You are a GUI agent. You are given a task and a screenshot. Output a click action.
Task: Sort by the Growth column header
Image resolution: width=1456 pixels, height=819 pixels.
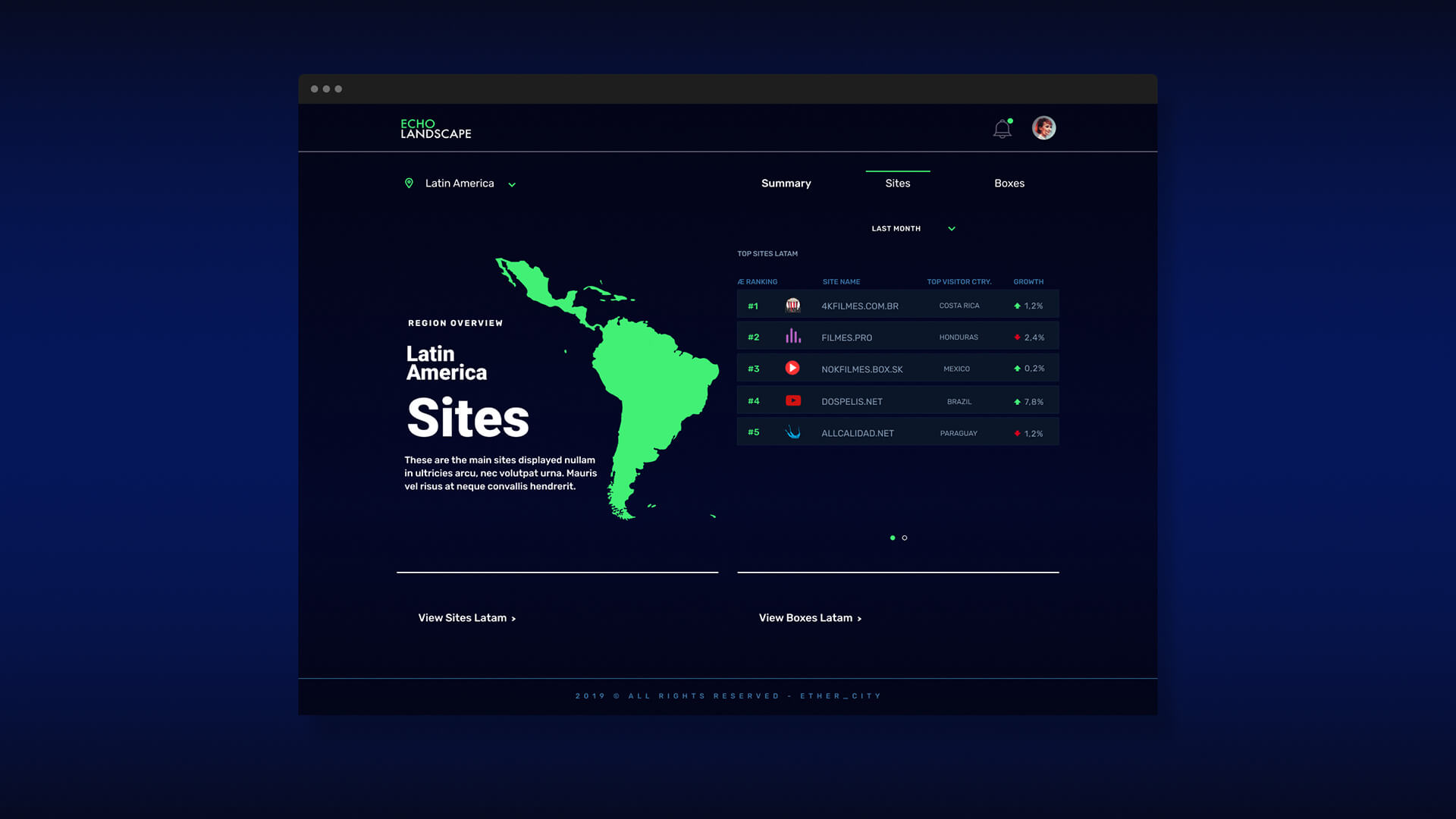coord(1028,282)
